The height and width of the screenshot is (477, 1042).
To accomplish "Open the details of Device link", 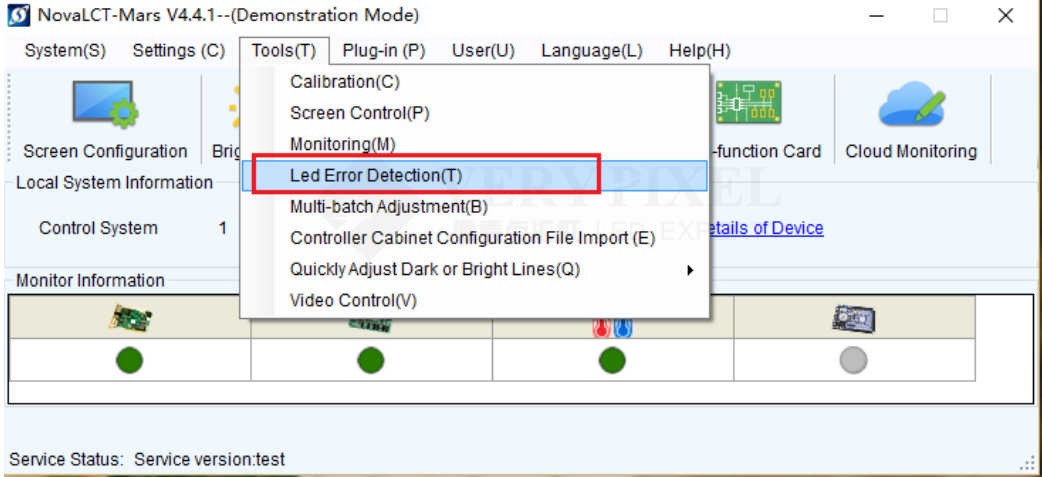I will tap(766, 228).
